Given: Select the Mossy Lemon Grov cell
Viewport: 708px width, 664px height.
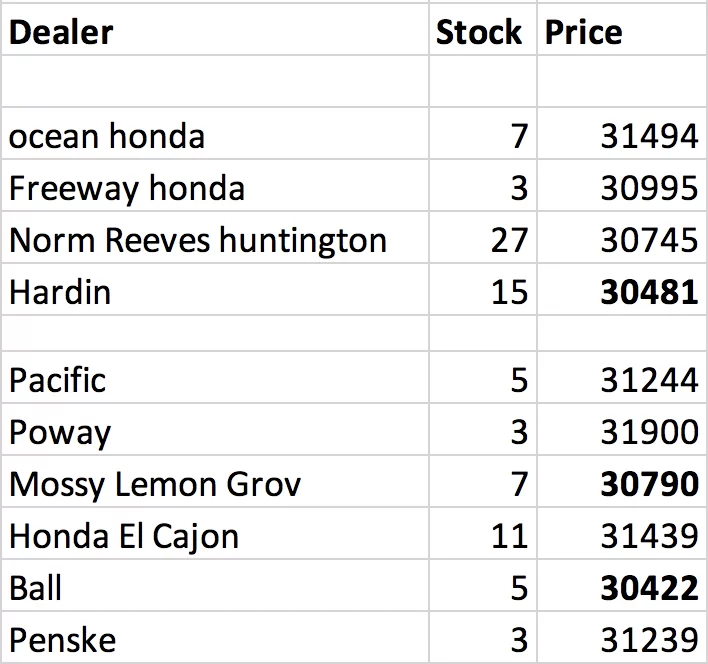Looking at the screenshot, I should coord(215,481).
